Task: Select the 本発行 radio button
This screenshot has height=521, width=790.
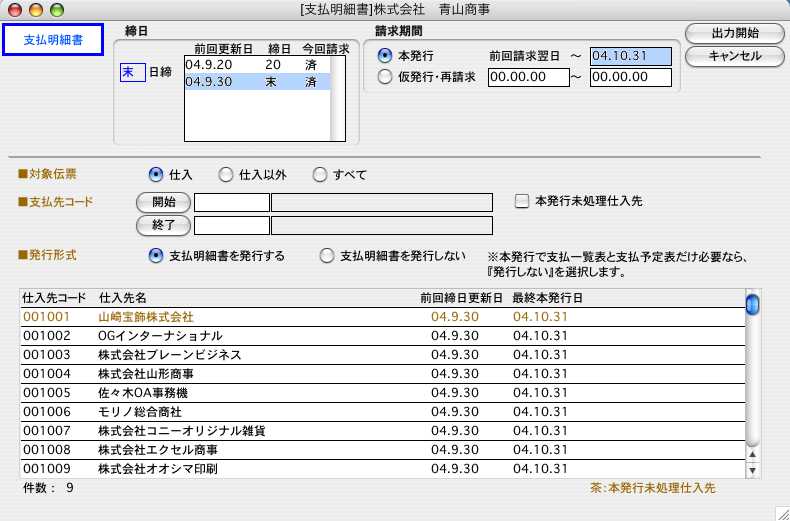Action: tap(386, 55)
